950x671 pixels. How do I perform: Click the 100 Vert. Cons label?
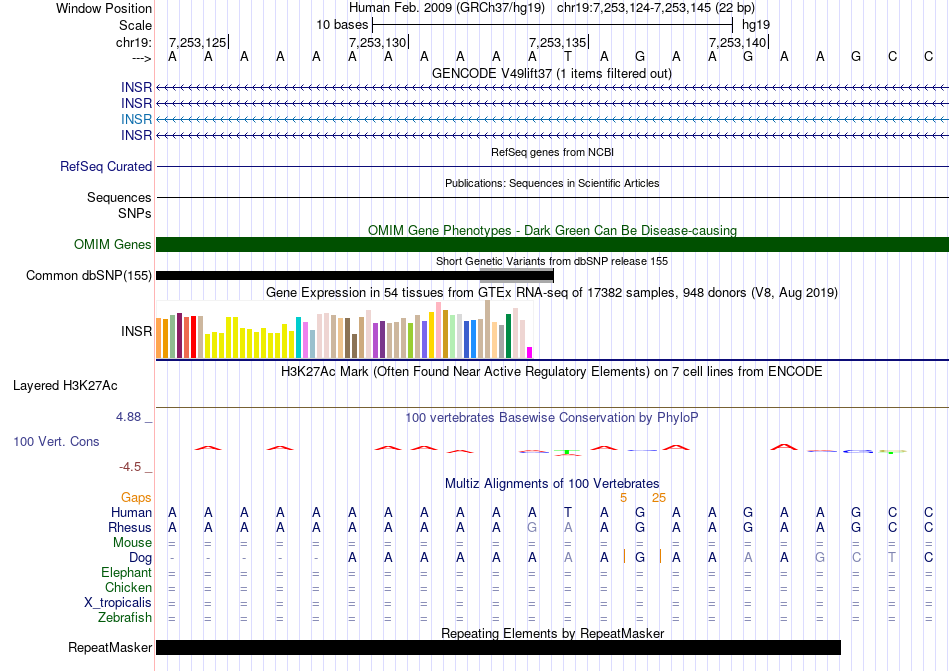(56, 441)
